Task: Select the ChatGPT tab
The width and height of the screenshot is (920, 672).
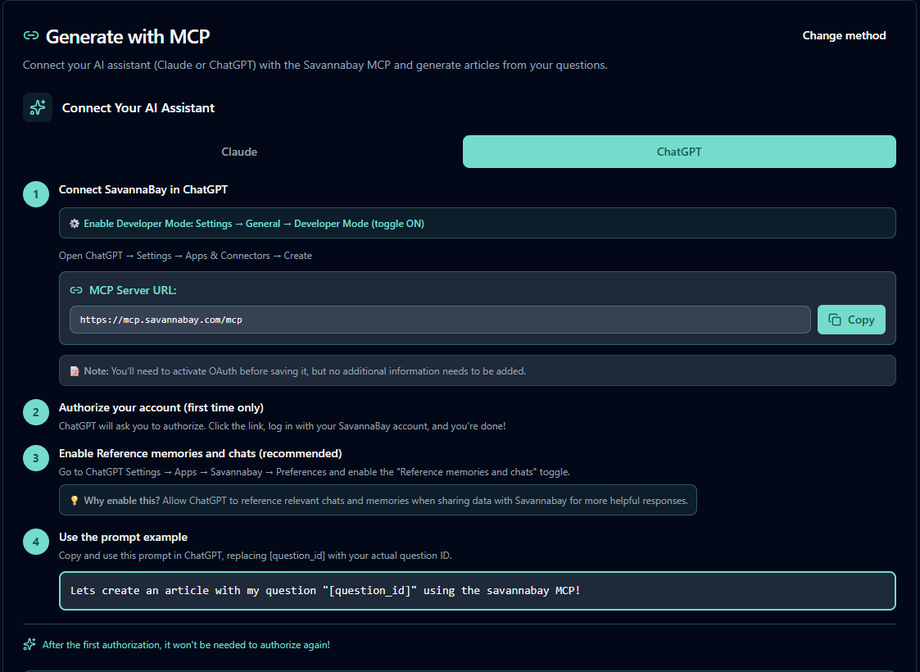Action: (x=679, y=151)
